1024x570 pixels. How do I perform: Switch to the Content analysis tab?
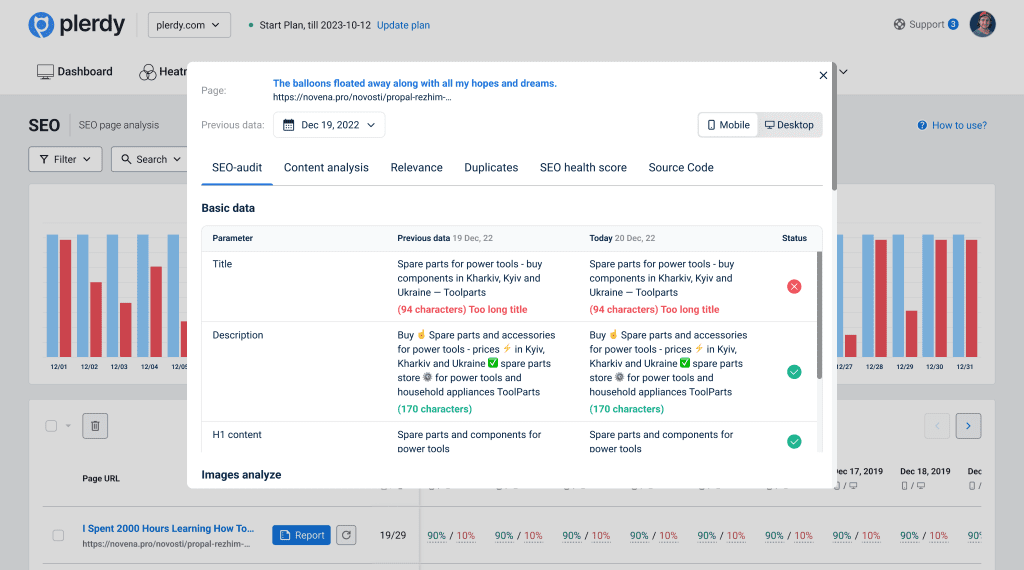(326, 167)
